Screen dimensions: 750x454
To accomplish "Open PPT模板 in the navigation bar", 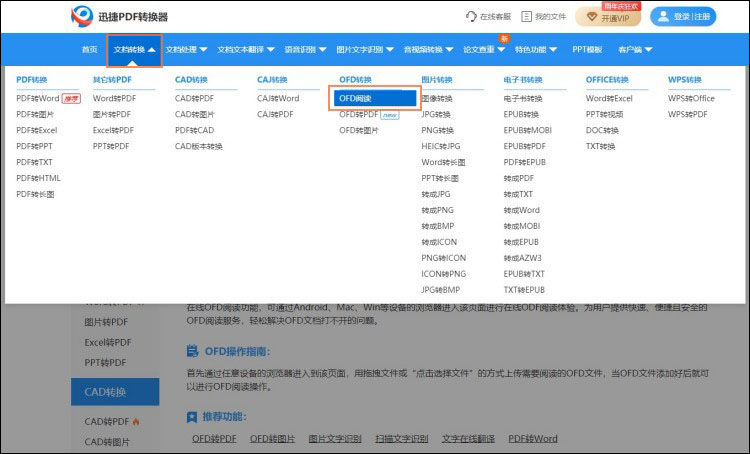I will tap(587, 49).
